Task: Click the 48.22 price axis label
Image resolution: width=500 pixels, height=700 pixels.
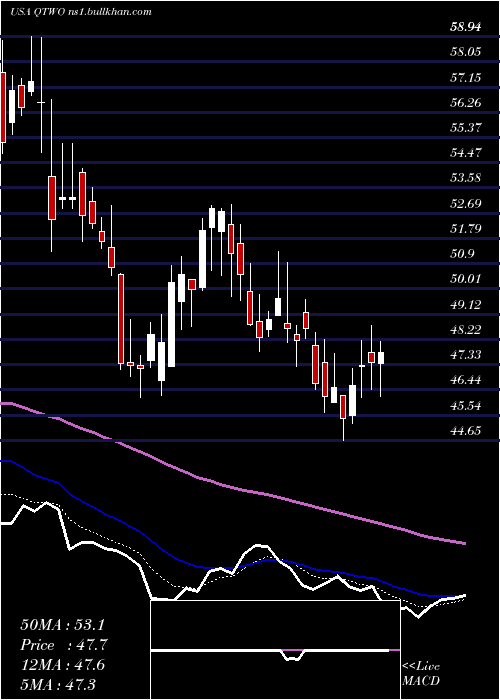Action: point(466,330)
